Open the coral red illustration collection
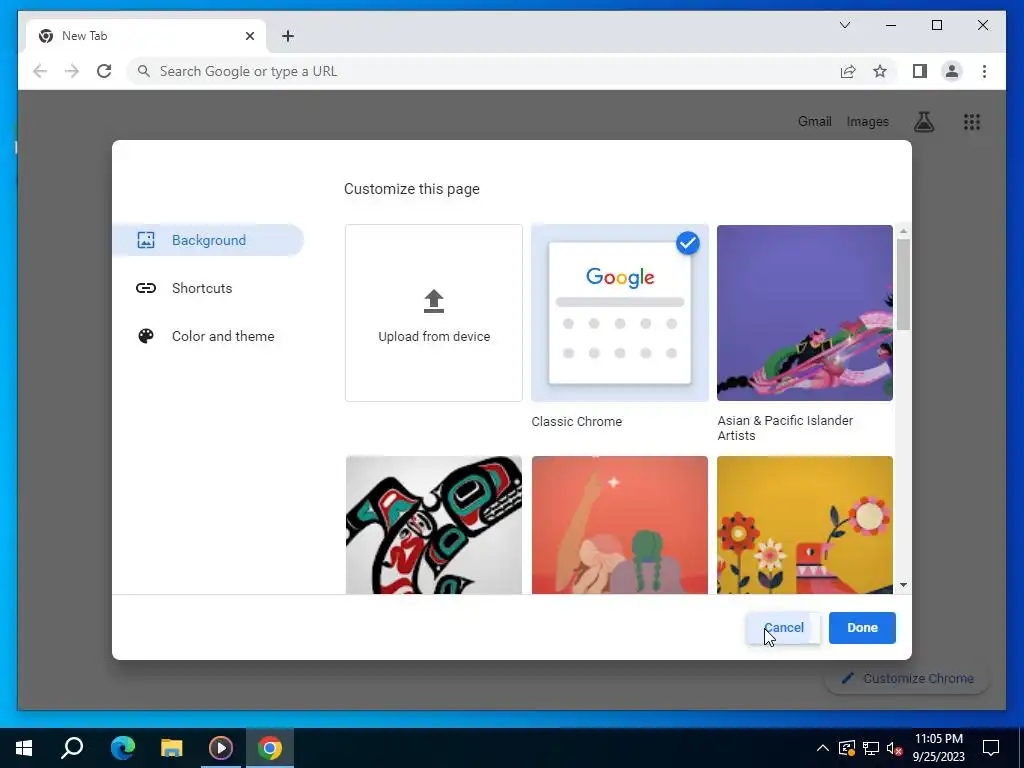The image size is (1024, 768). pos(620,525)
